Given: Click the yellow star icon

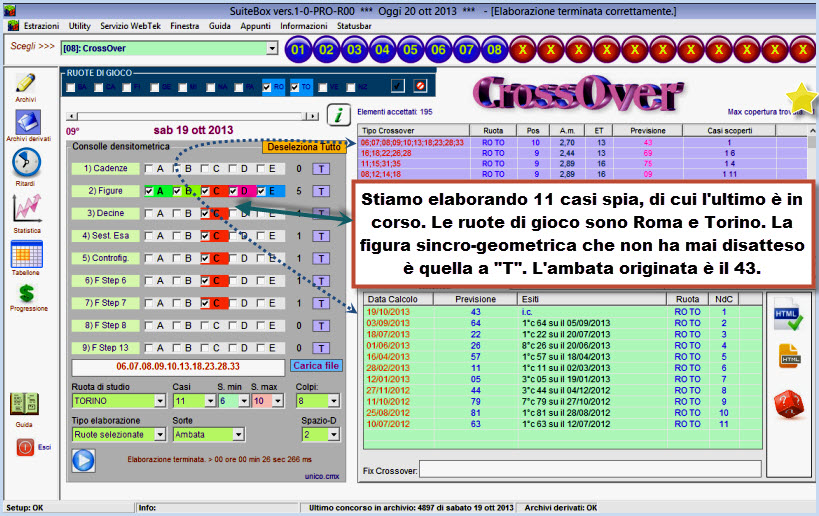Looking at the screenshot, I should (800, 98).
